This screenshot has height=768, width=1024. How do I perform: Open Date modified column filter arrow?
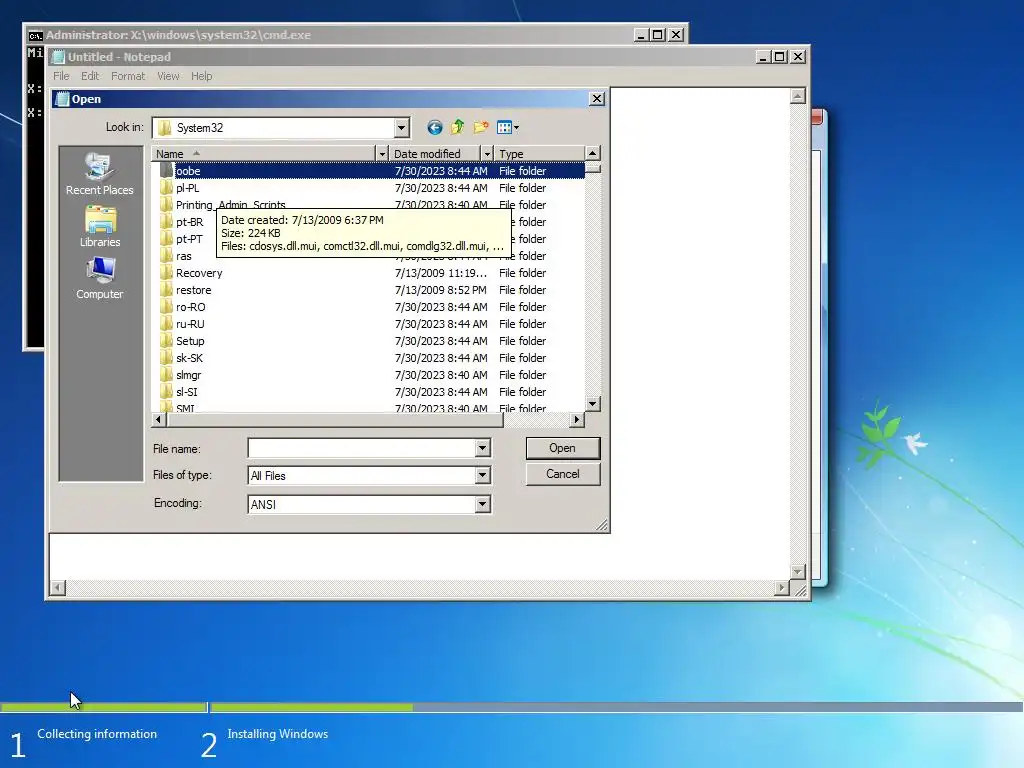point(487,153)
